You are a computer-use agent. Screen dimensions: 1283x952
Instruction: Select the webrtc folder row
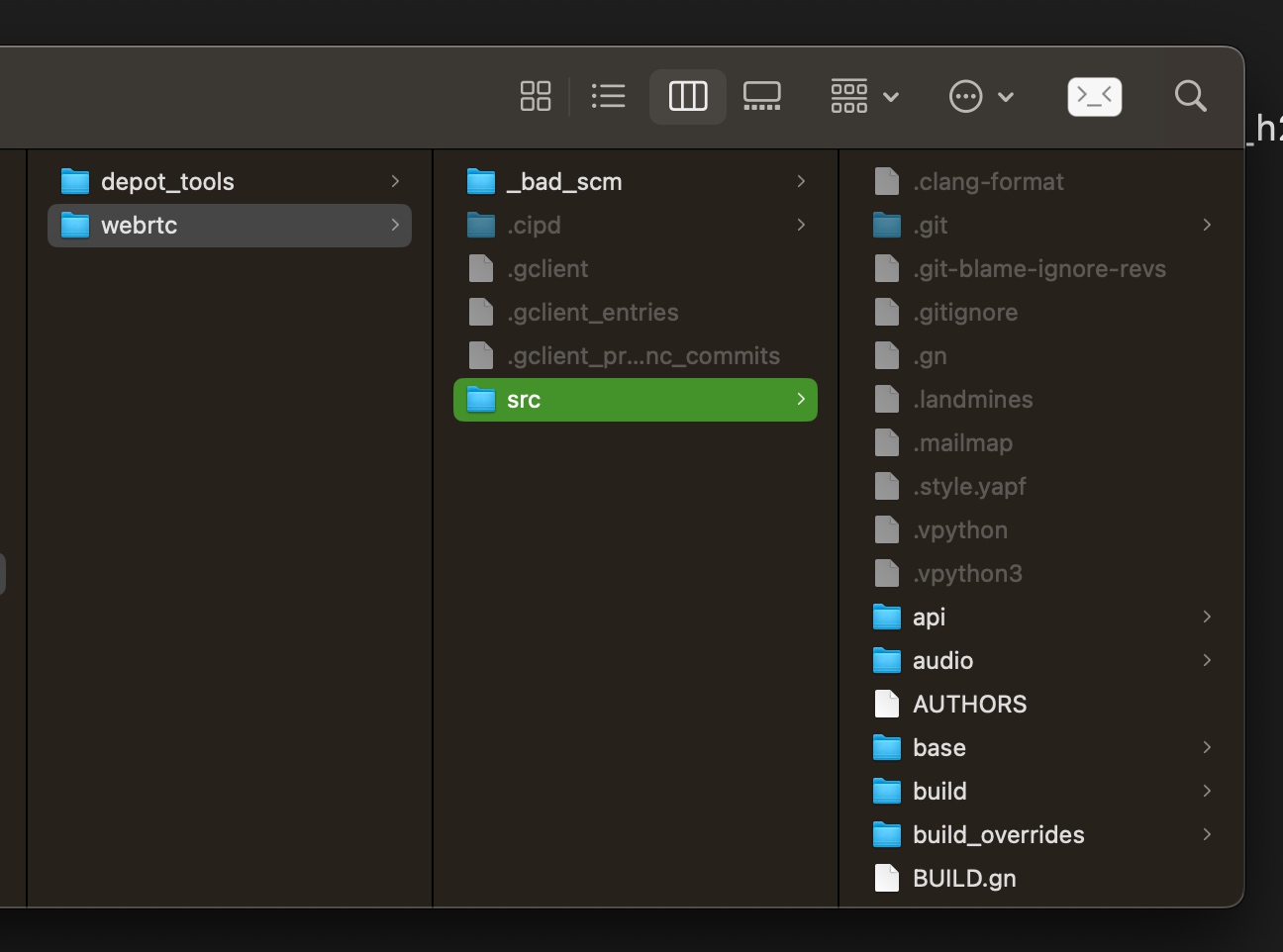coord(230,226)
